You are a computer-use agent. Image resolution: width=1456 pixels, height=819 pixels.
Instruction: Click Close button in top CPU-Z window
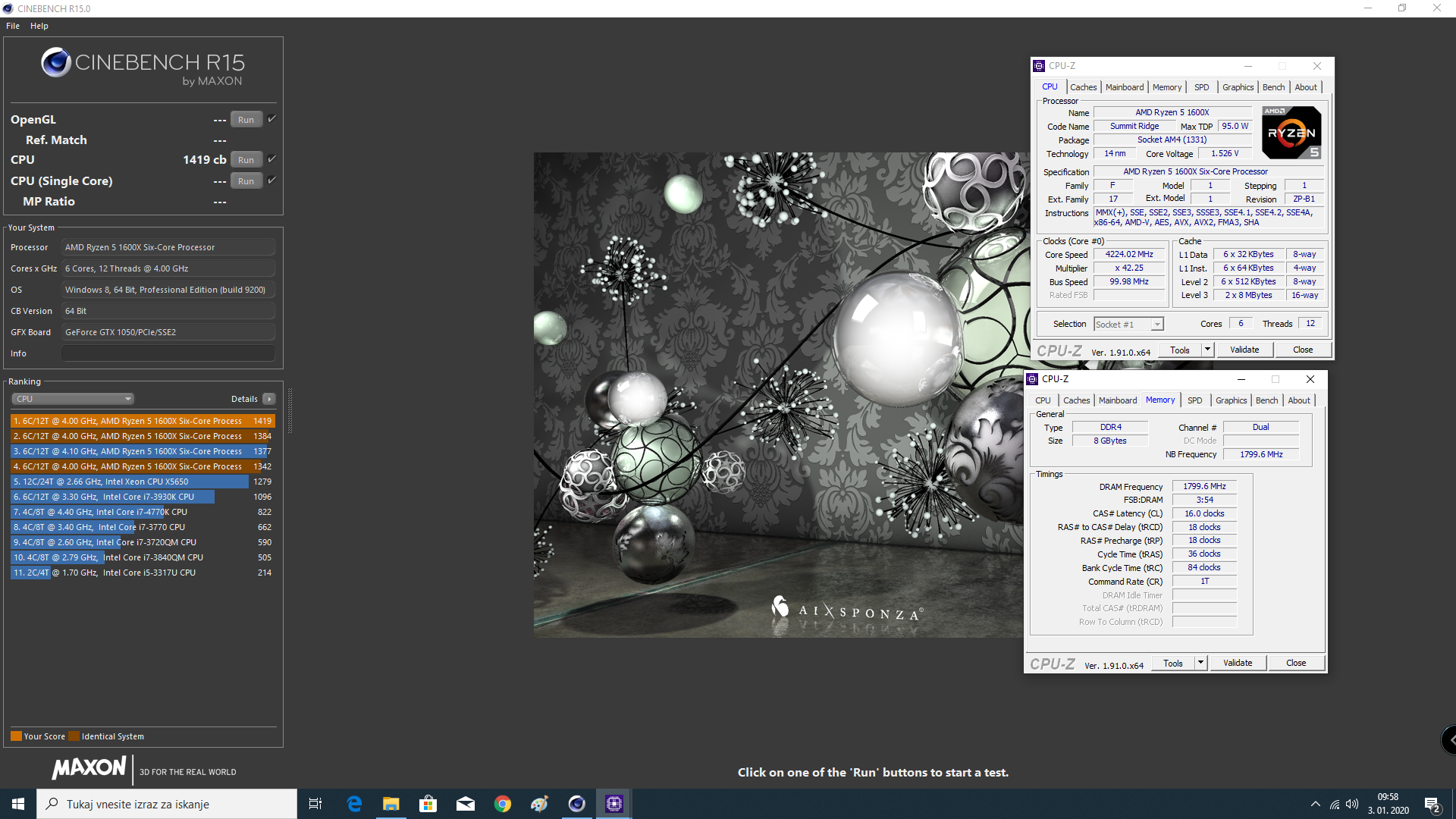[1303, 350]
